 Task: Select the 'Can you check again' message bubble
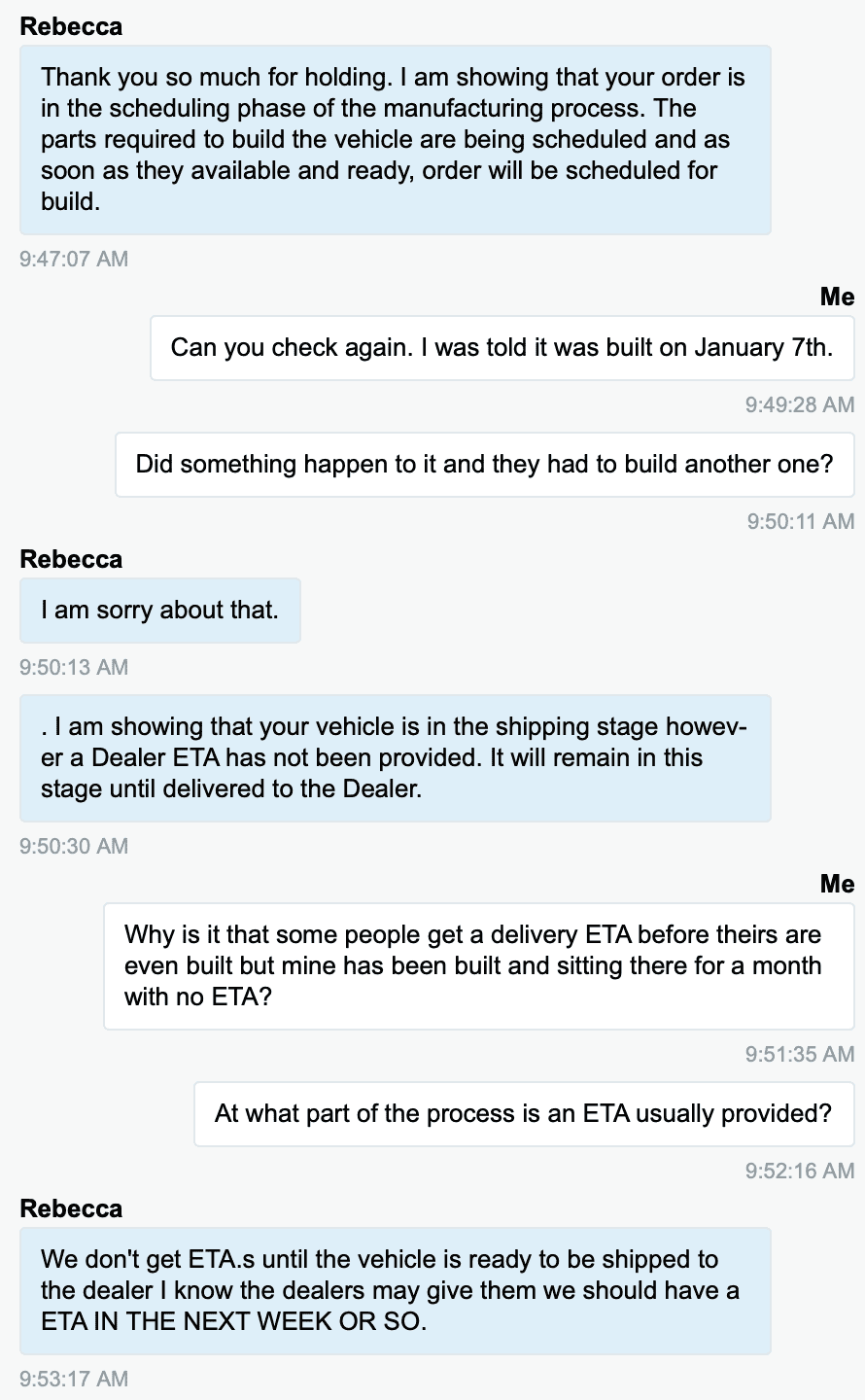pyautogui.click(x=502, y=348)
